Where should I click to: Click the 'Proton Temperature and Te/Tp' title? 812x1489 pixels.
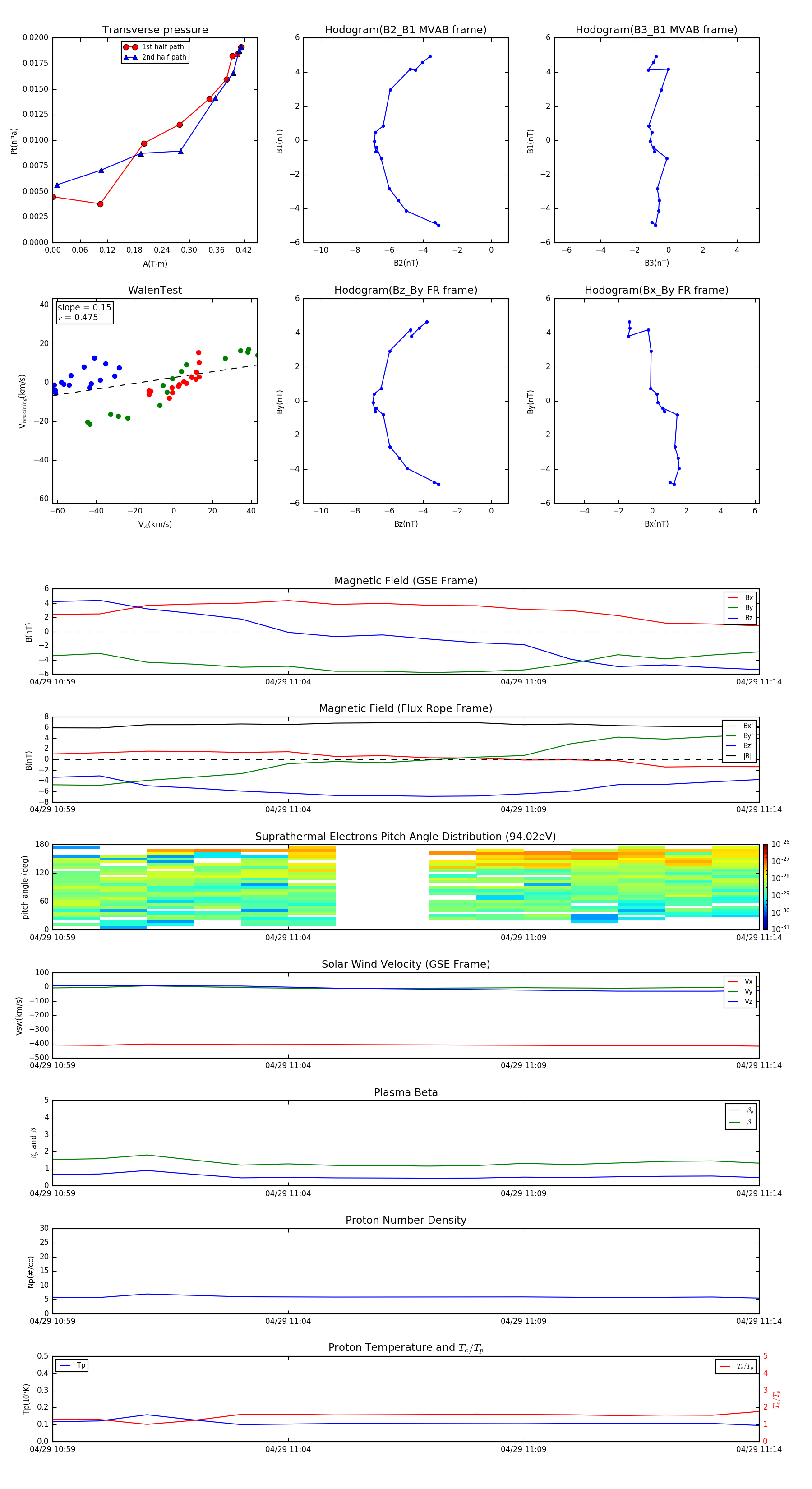(x=406, y=1348)
